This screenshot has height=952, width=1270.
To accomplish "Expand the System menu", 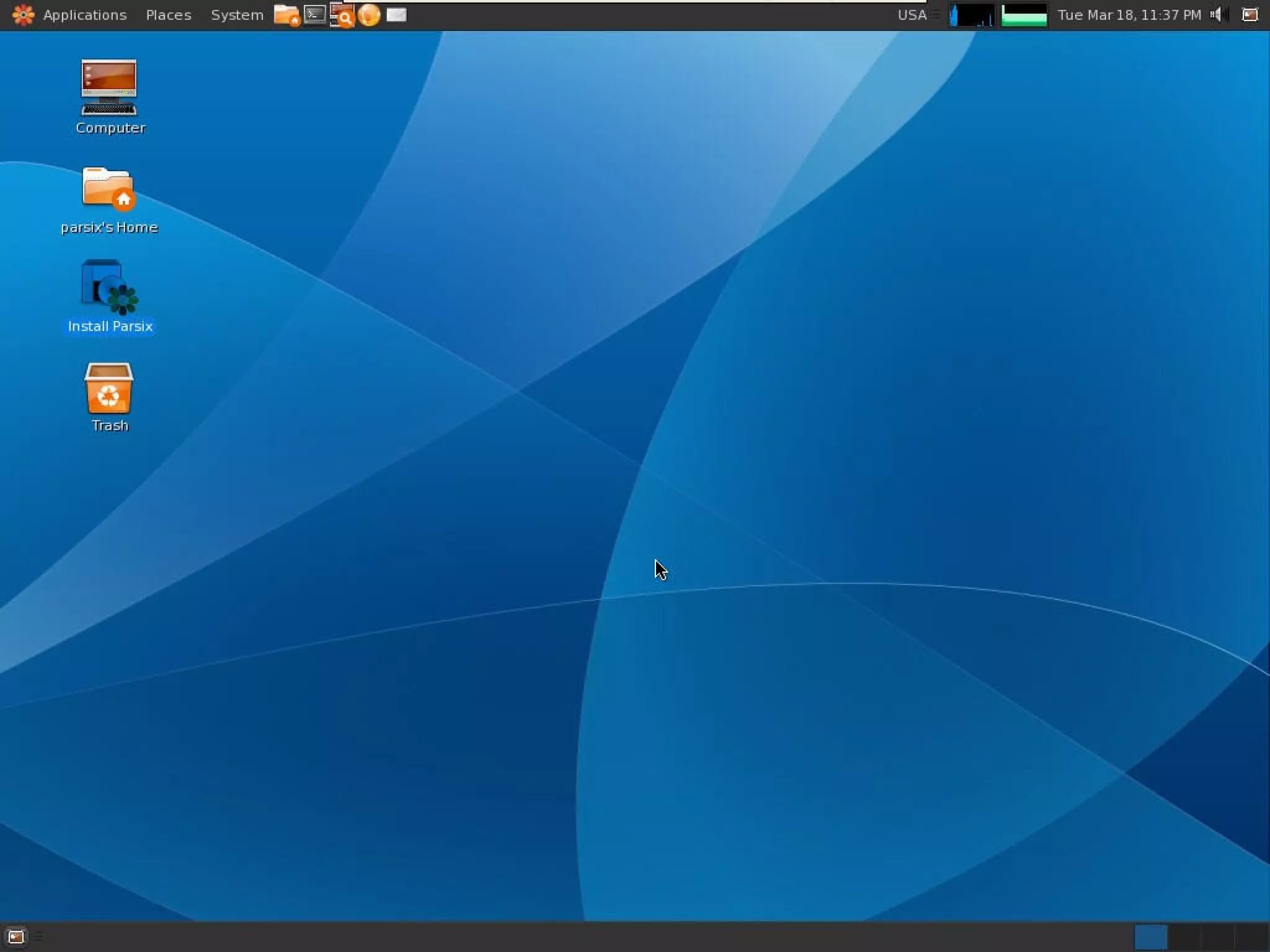I will [x=237, y=15].
